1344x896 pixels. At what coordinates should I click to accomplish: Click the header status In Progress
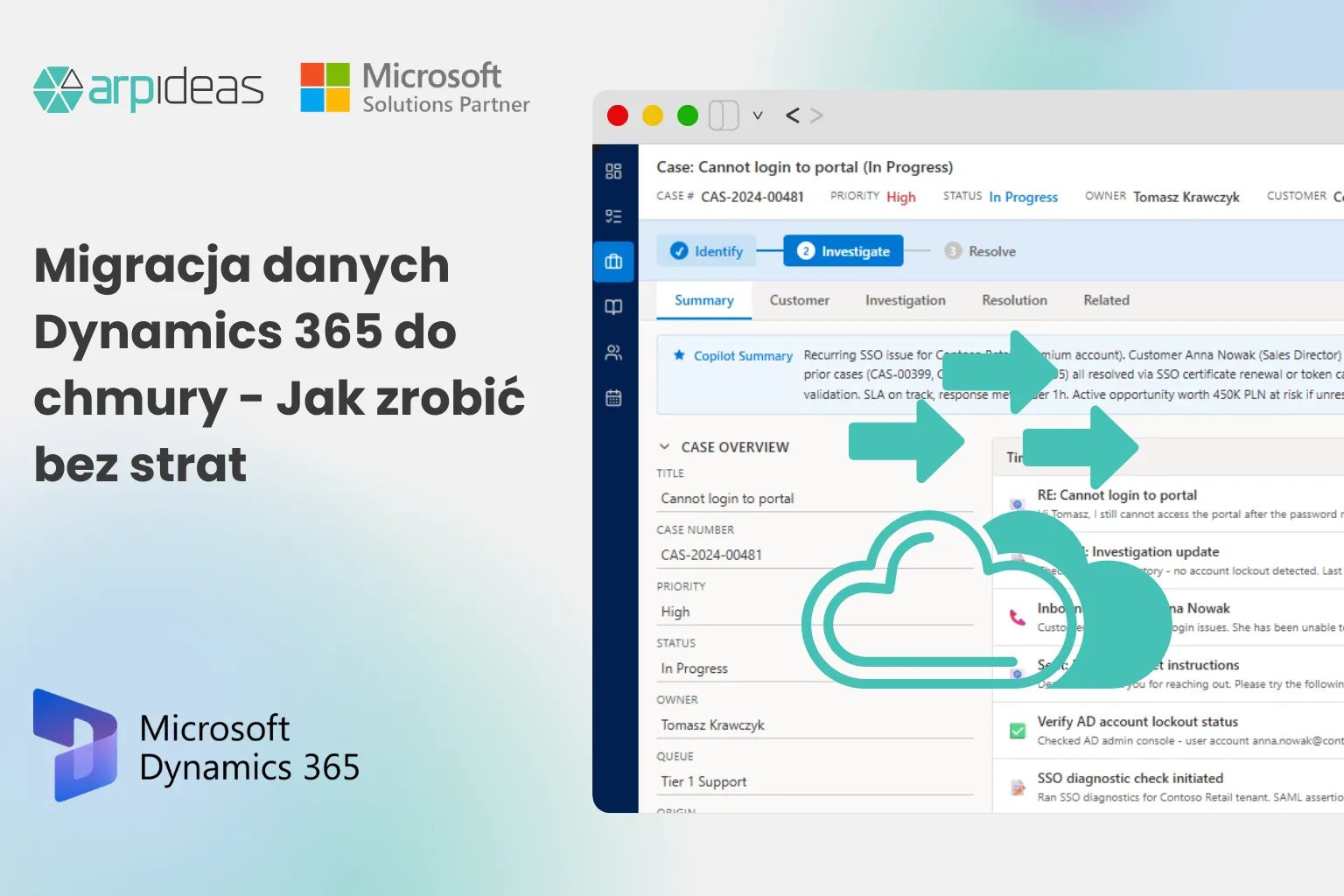(x=1023, y=197)
